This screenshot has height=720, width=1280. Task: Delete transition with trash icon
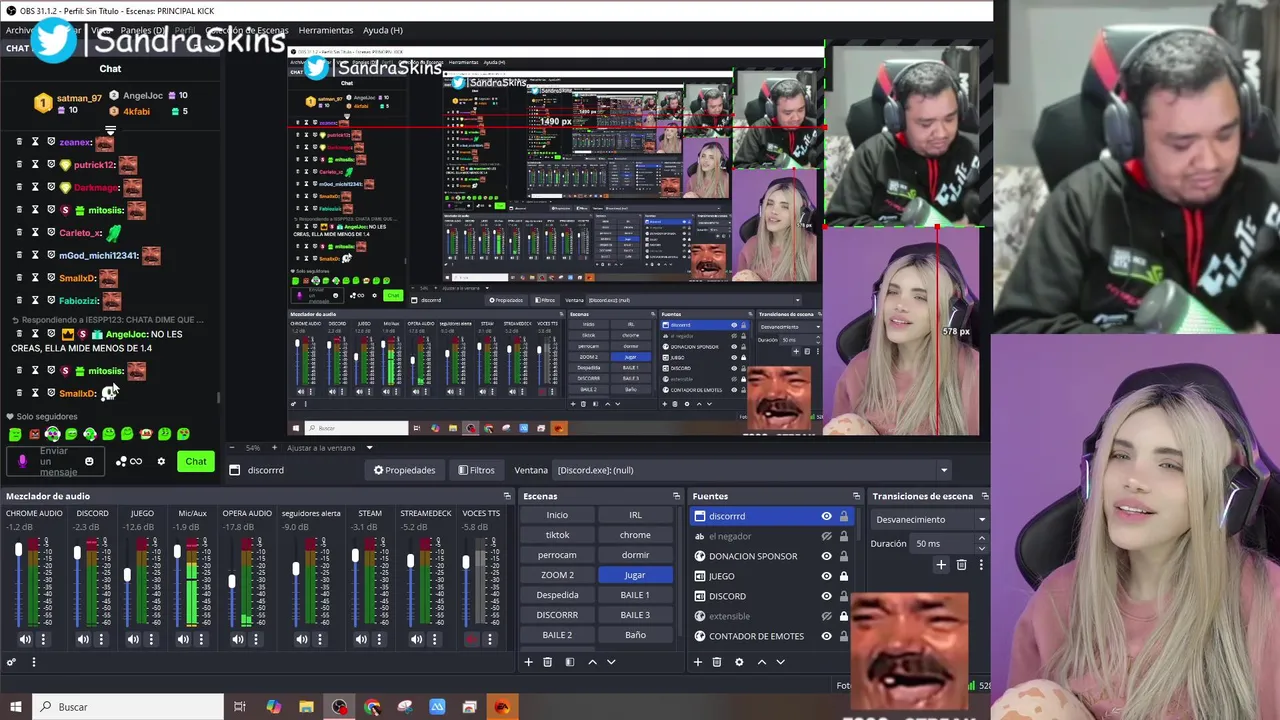click(x=961, y=565)
